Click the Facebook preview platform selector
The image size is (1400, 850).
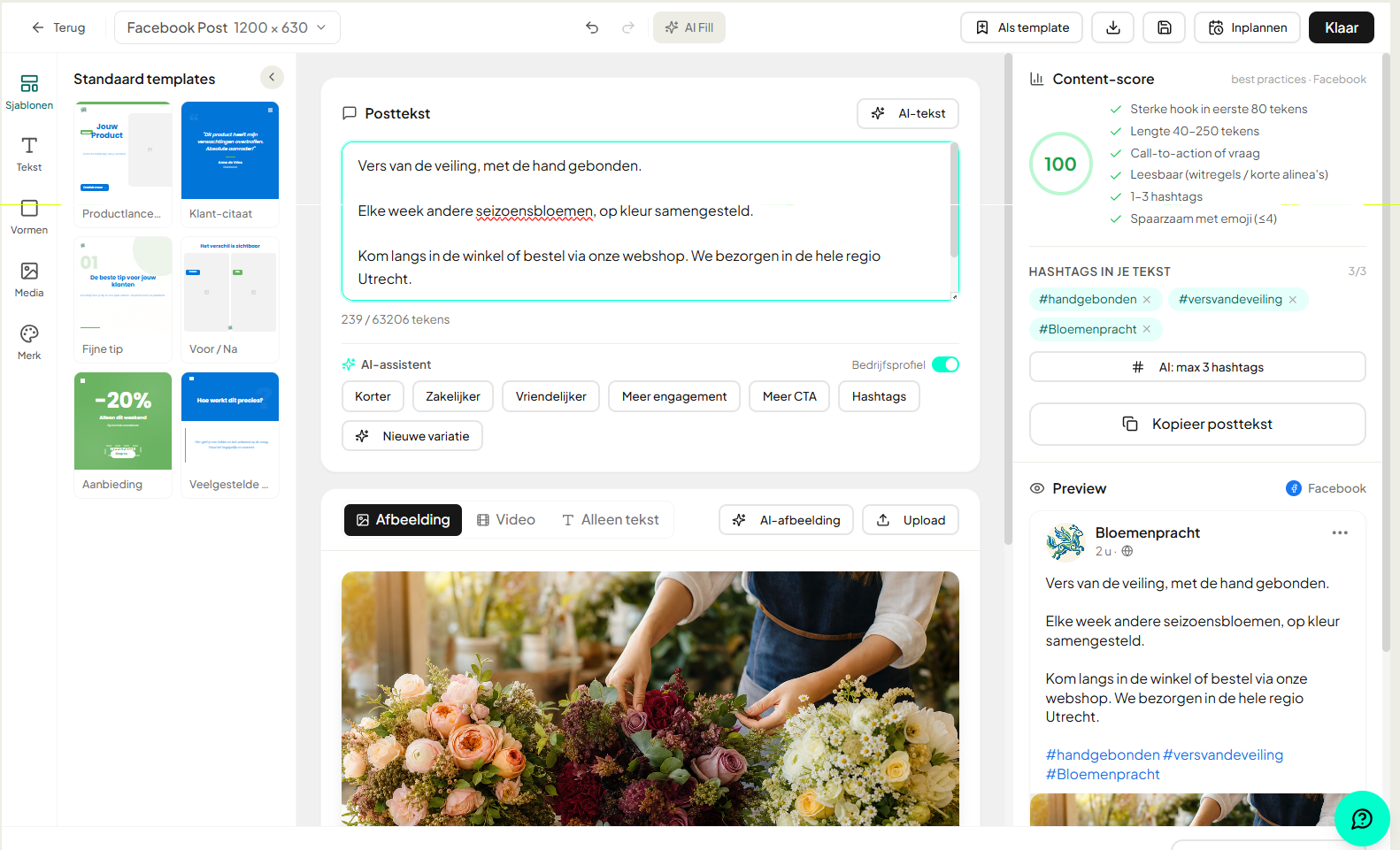[1326, 488]
